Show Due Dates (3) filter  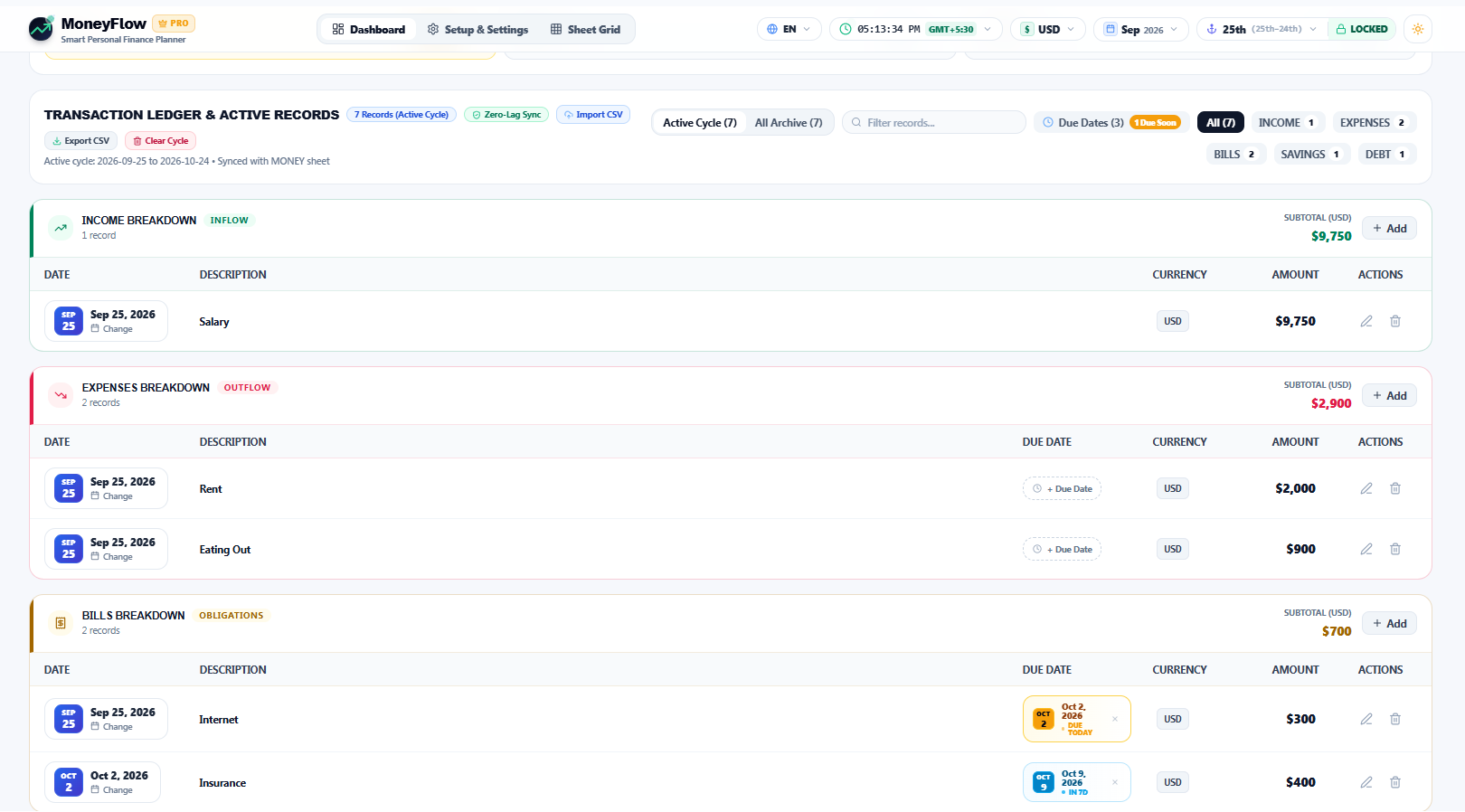[1111, 123]
